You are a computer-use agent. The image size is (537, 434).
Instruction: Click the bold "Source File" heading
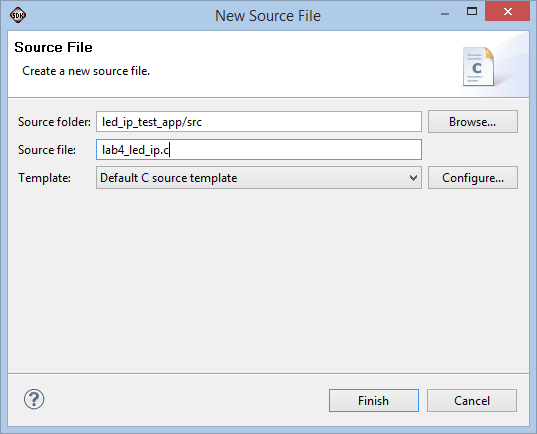tap(53, 47)
